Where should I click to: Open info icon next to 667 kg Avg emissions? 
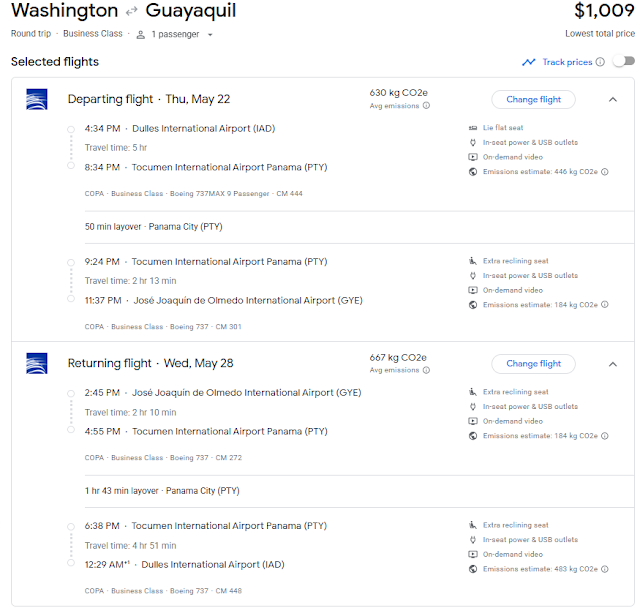click(x=426, y=370)
